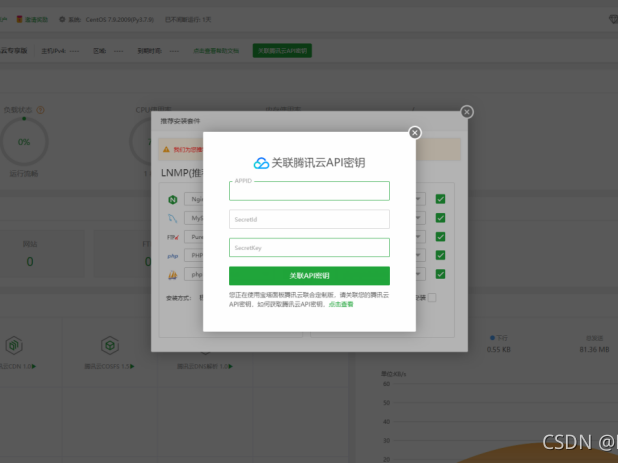This screenshot has height=464, width=618.
Task: Uncheck the Nginx row checkbox
Action: (440, 199)
